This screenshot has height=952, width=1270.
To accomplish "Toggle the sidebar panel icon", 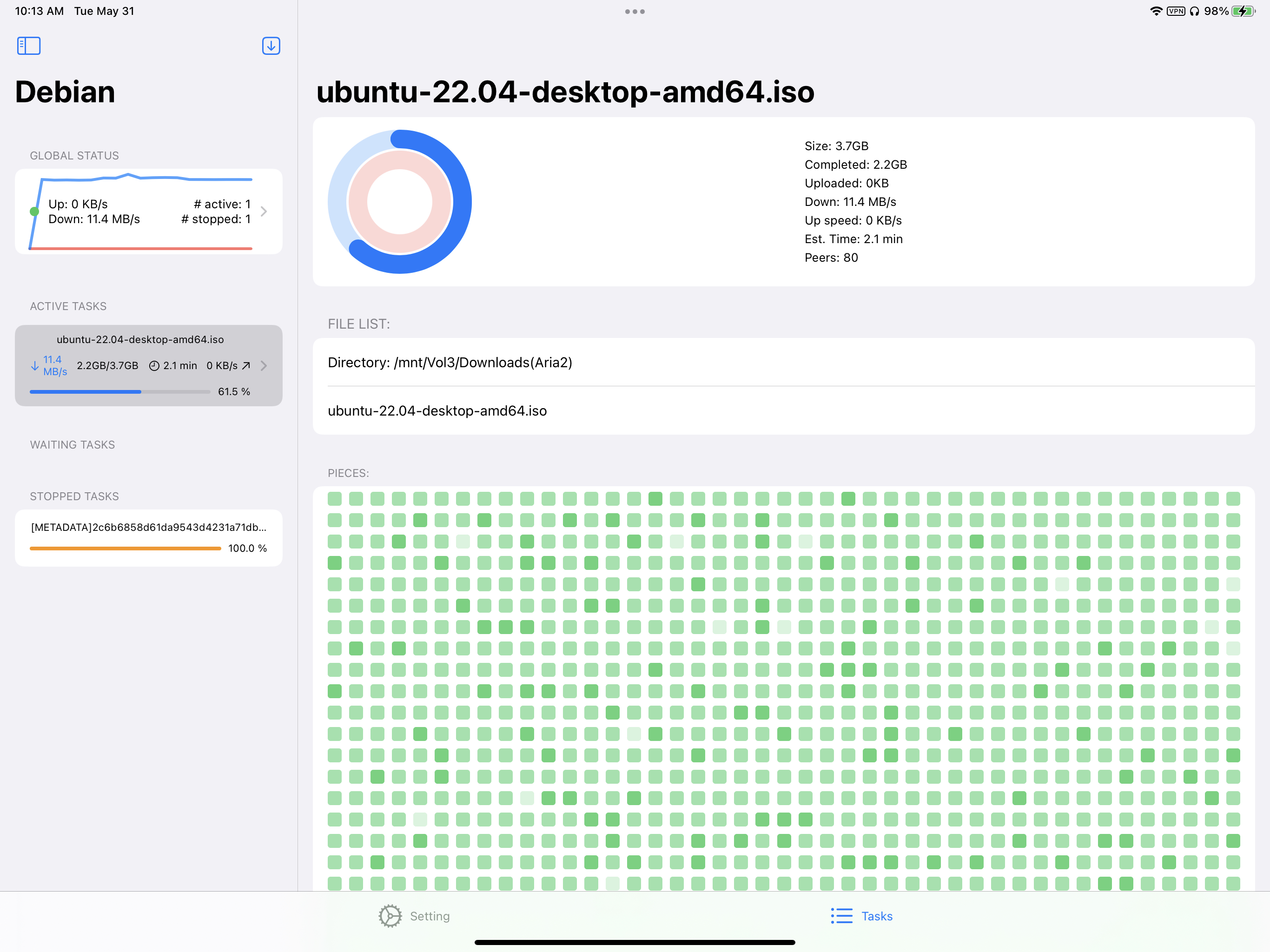I will [29, 46].
